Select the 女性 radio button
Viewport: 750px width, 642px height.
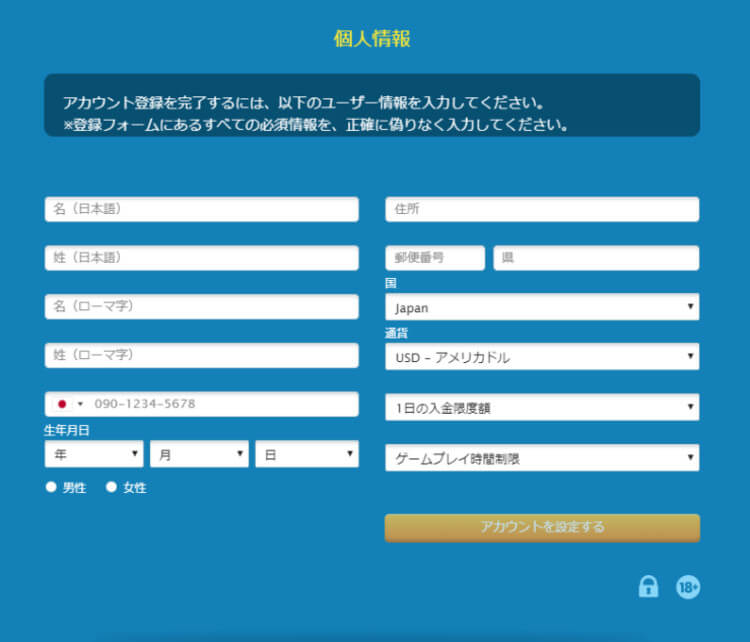coord(111,488)
